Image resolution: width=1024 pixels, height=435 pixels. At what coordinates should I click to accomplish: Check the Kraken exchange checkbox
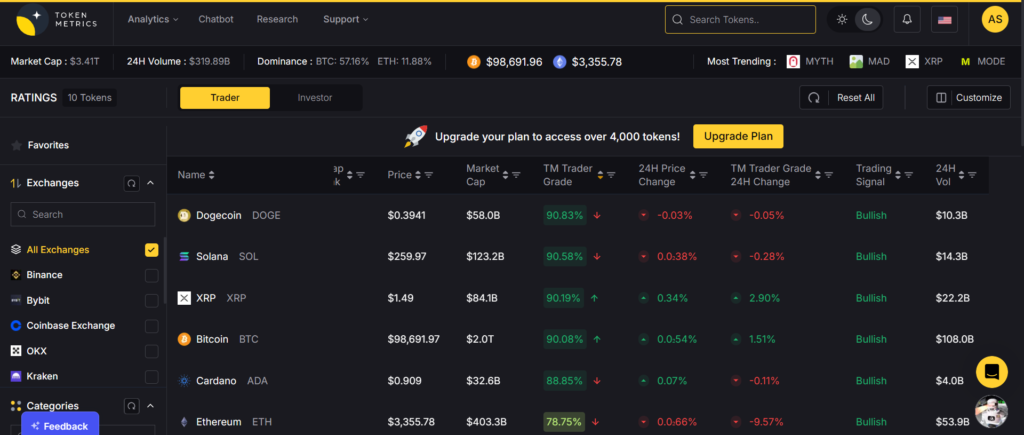tap(152, 377)
